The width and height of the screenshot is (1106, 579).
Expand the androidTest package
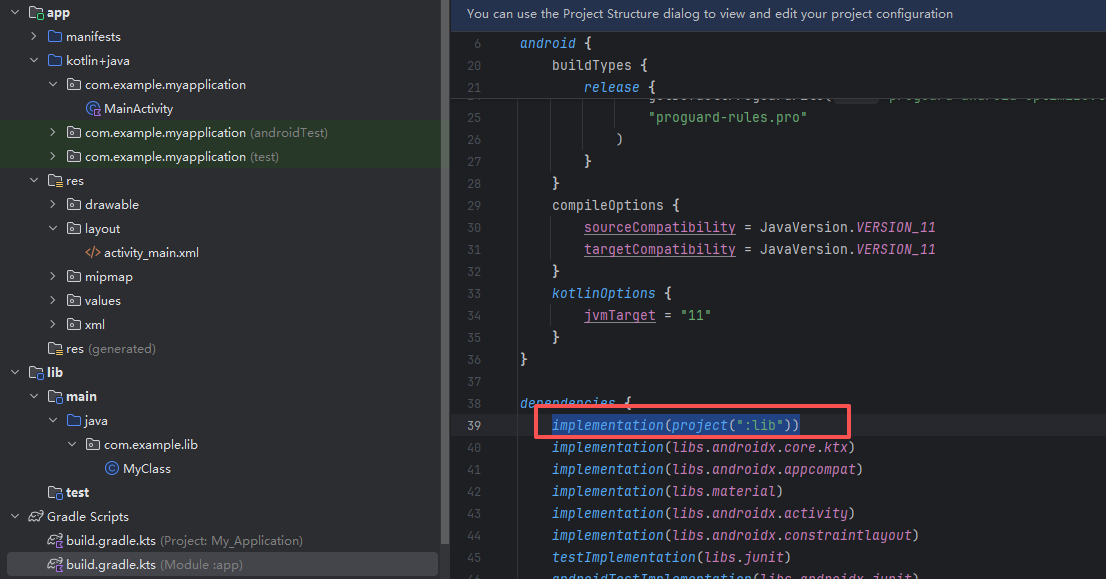point(53,133)
